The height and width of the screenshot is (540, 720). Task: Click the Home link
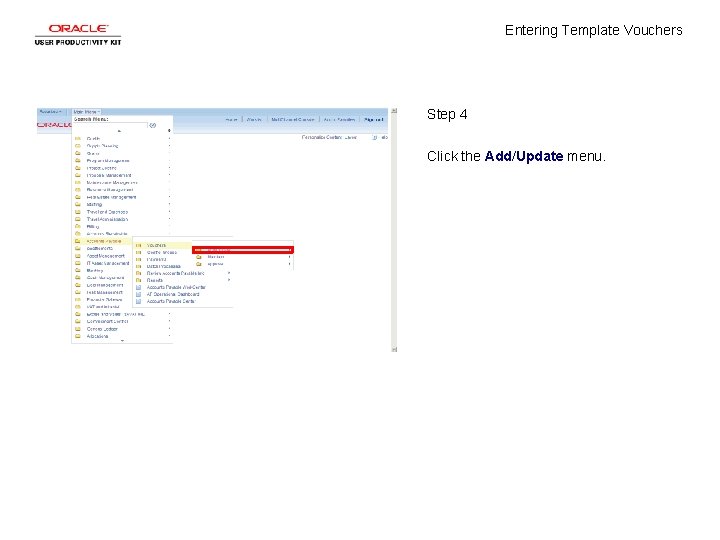[231, 119]
